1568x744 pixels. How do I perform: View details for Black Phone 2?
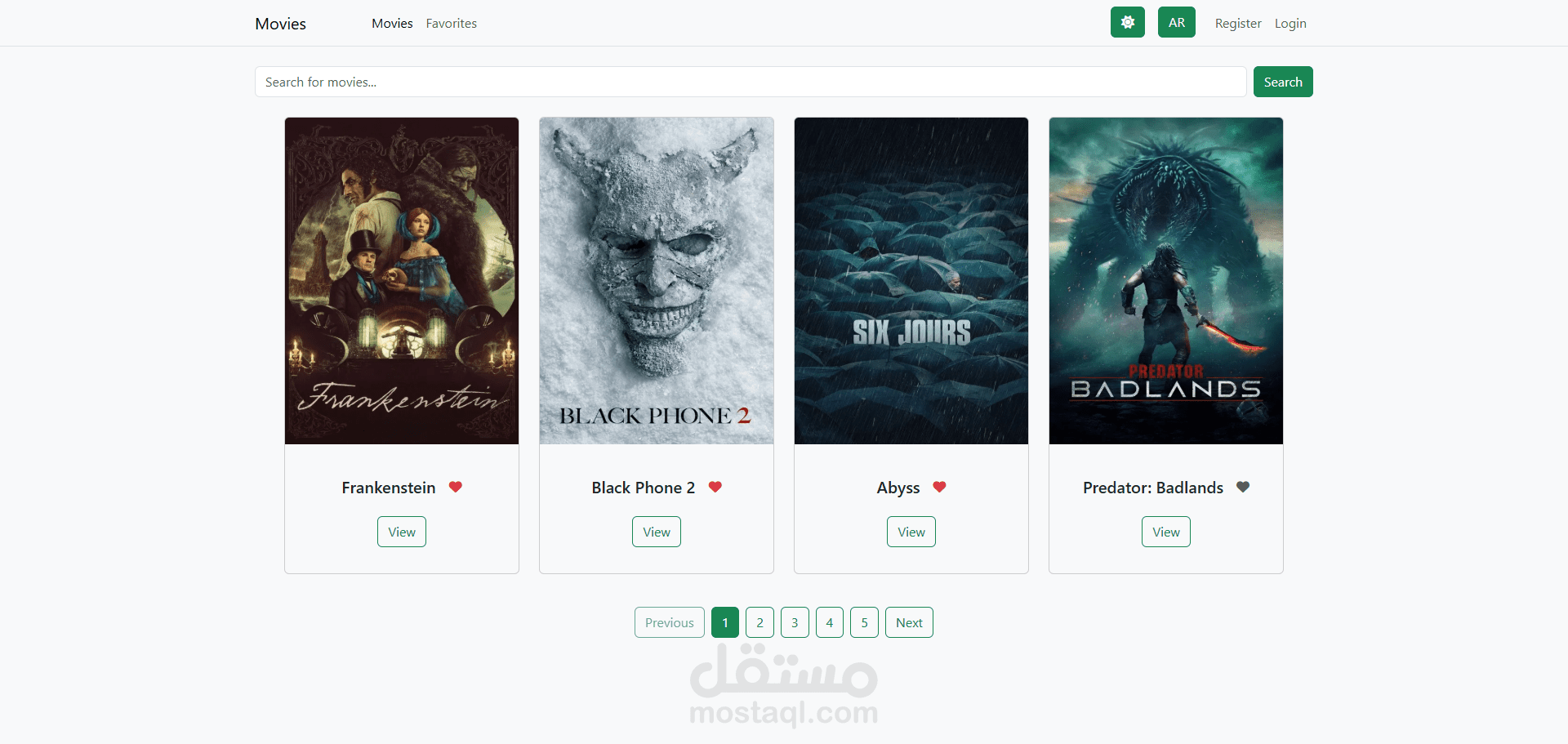coord(657,532)
